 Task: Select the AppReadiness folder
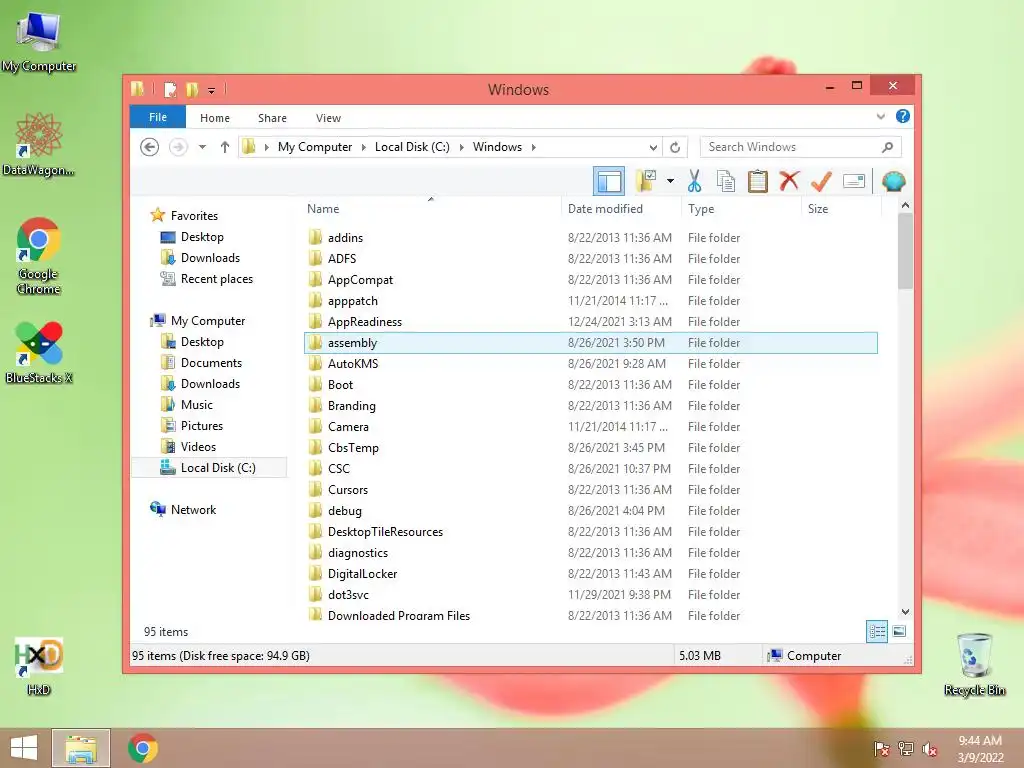[x=590, y=321]
